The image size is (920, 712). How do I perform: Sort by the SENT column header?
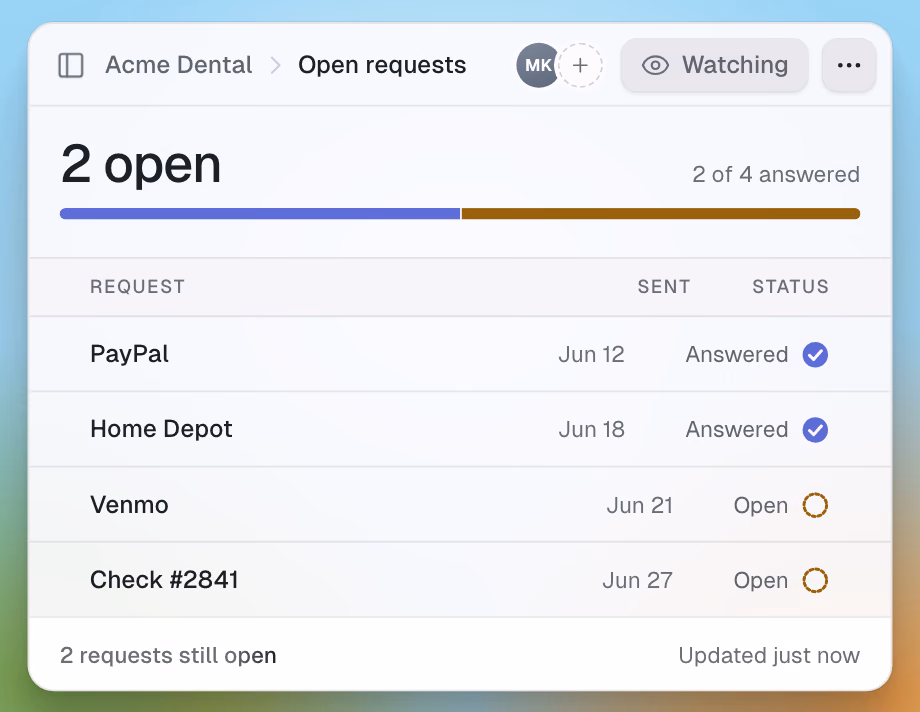click(664, 286)
